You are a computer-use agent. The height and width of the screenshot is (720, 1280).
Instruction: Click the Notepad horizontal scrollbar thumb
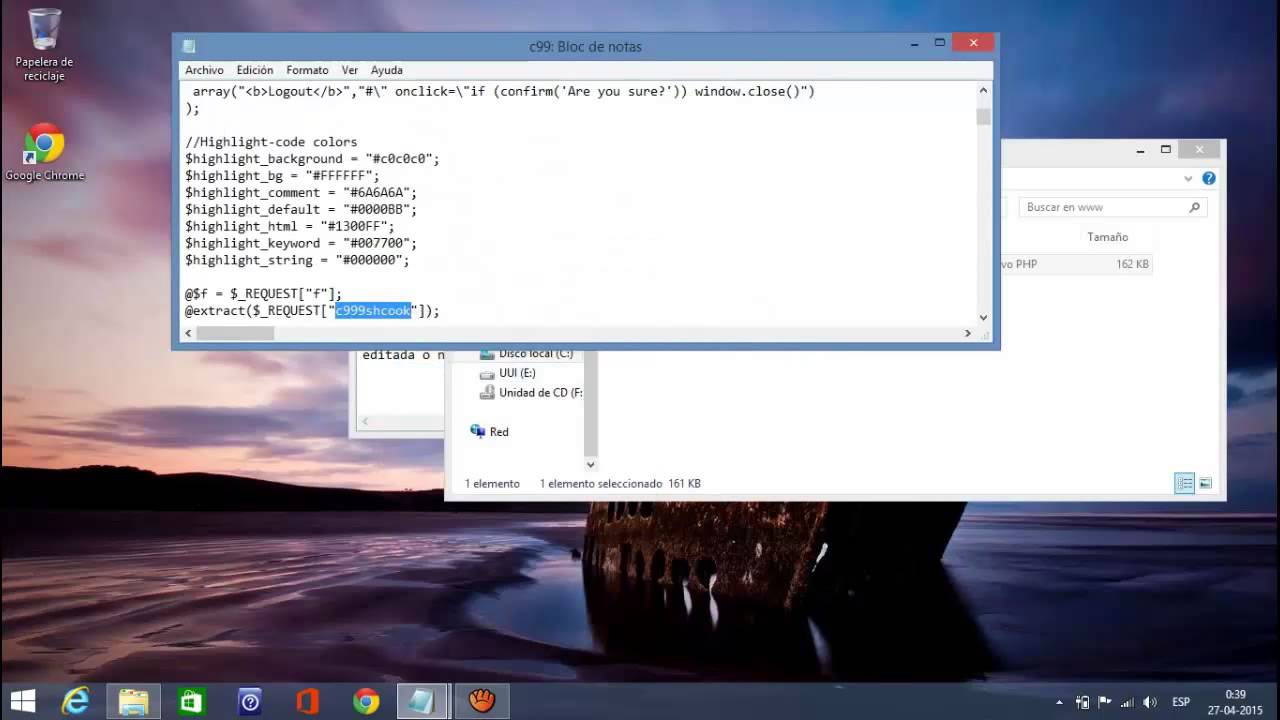[235, 333]
